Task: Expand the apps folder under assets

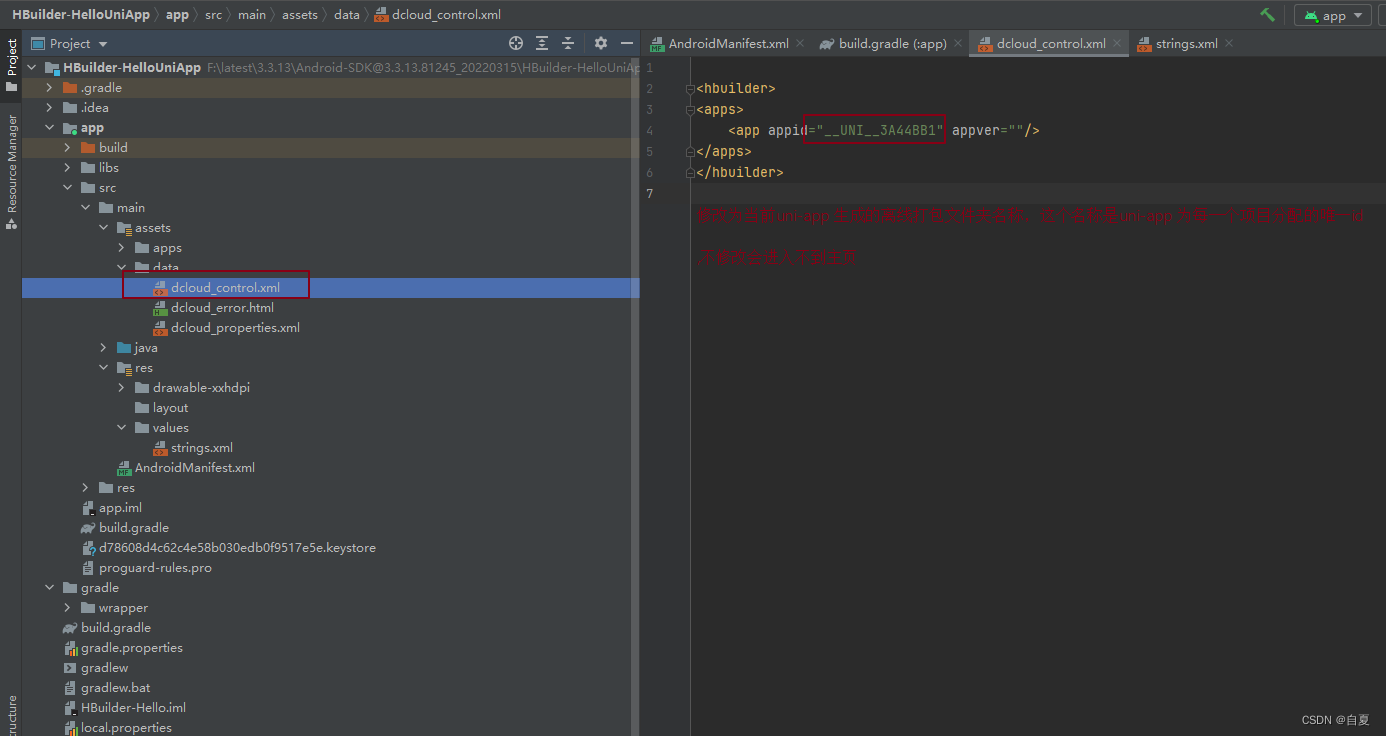Action: coord(122,248)
